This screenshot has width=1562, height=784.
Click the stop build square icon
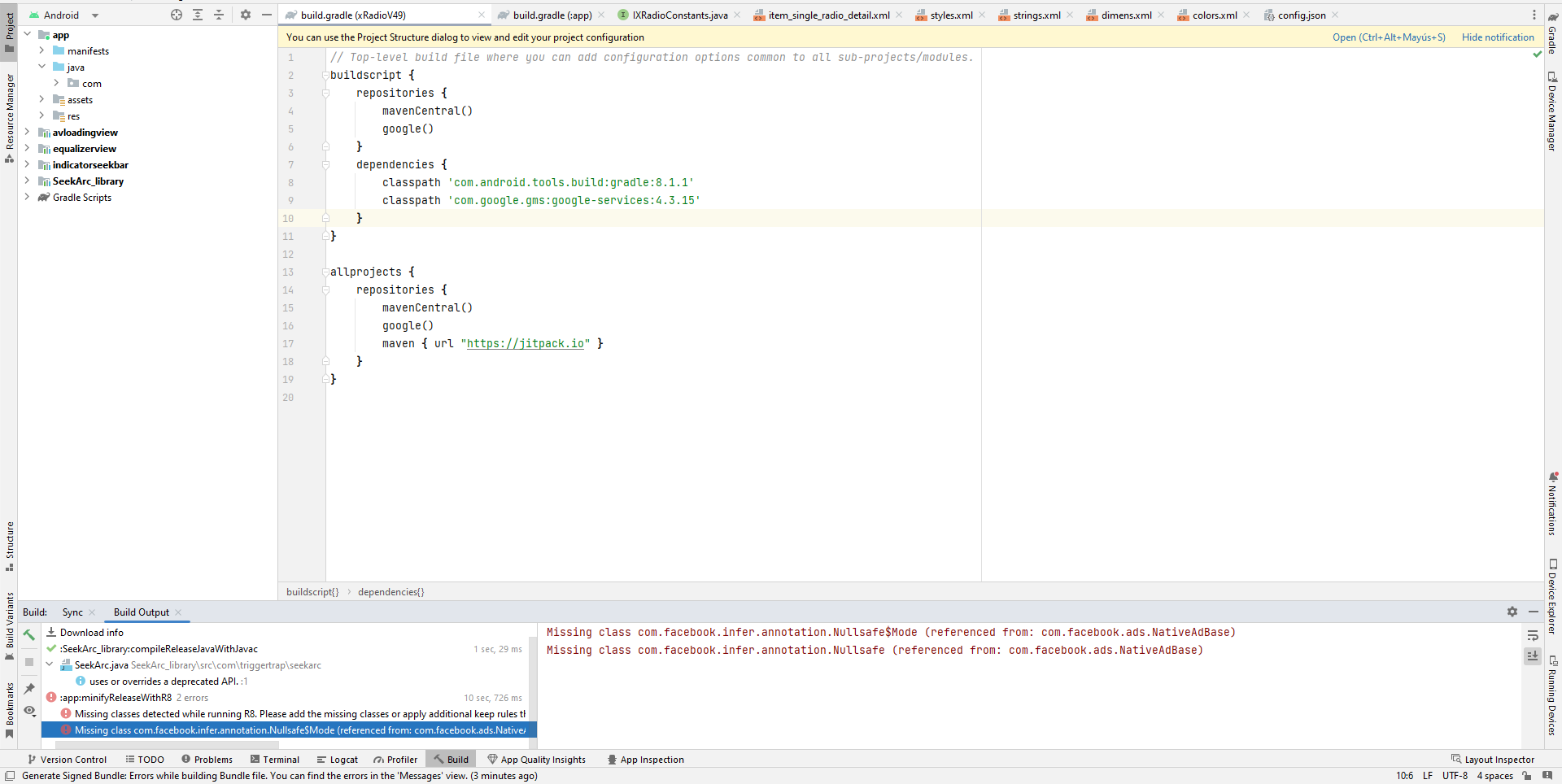tap(29, 662)
